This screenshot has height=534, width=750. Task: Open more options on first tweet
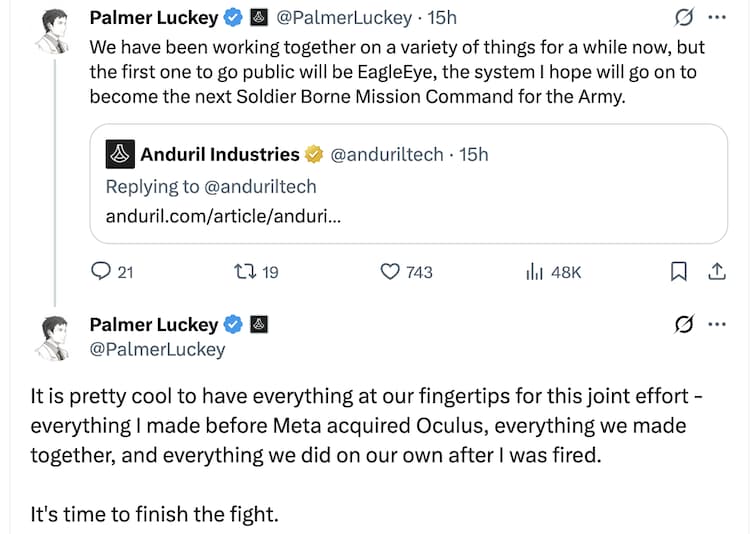point(716,17)
